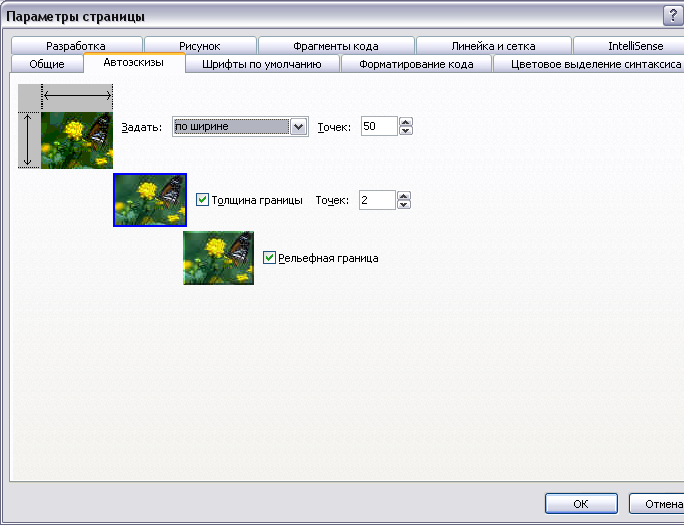Confirm settings with the ОК button
Screen dimensions: 684x525
(x=581, y=504)
